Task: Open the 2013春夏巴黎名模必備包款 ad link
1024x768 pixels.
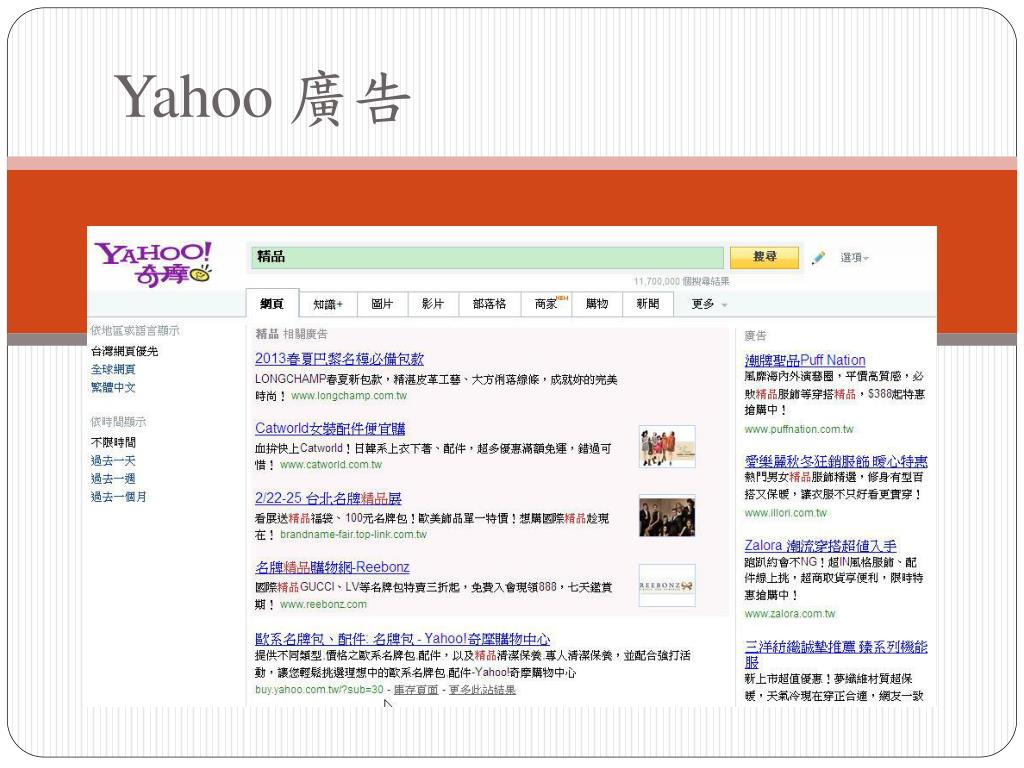Action: point(339,359)
